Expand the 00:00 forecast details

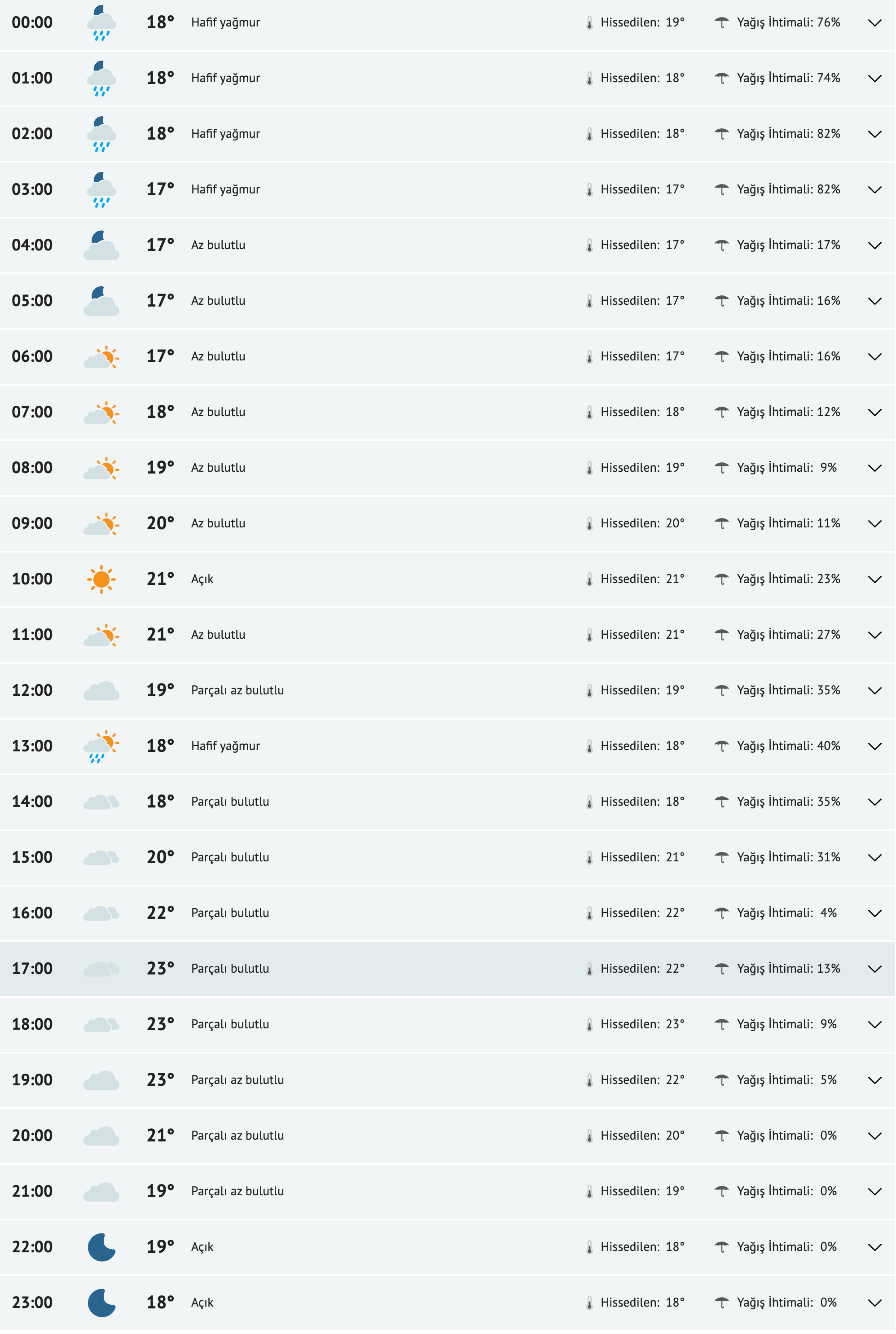coord(875,23)
